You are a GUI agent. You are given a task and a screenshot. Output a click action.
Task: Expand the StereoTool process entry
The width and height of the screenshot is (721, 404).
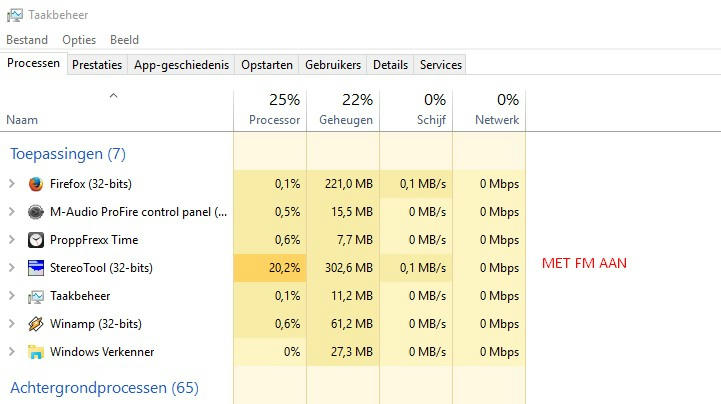click(12, 268)
